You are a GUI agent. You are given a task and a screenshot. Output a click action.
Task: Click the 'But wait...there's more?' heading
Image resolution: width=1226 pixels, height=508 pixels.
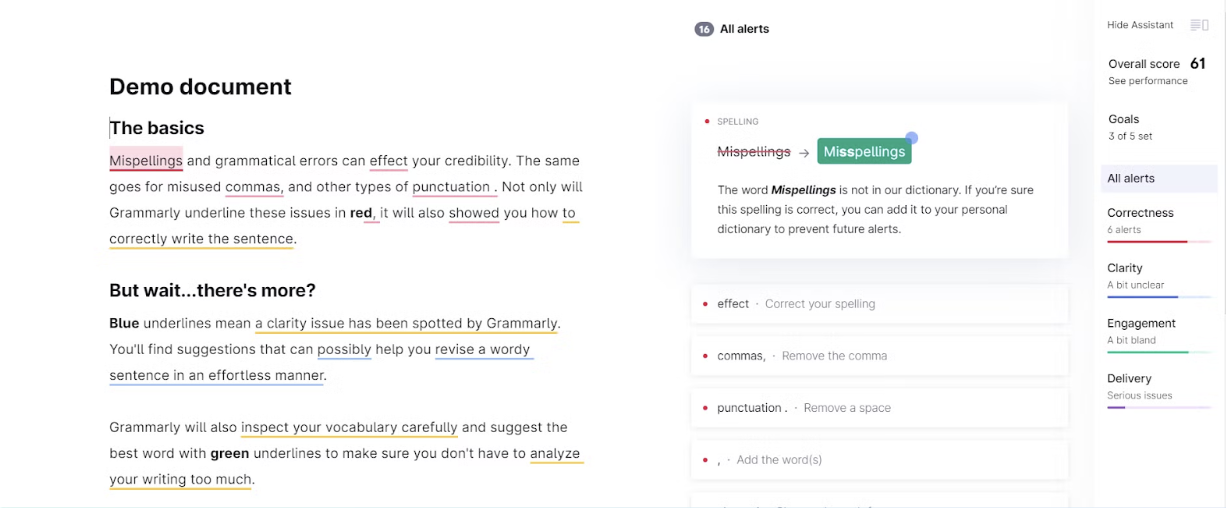212,291
